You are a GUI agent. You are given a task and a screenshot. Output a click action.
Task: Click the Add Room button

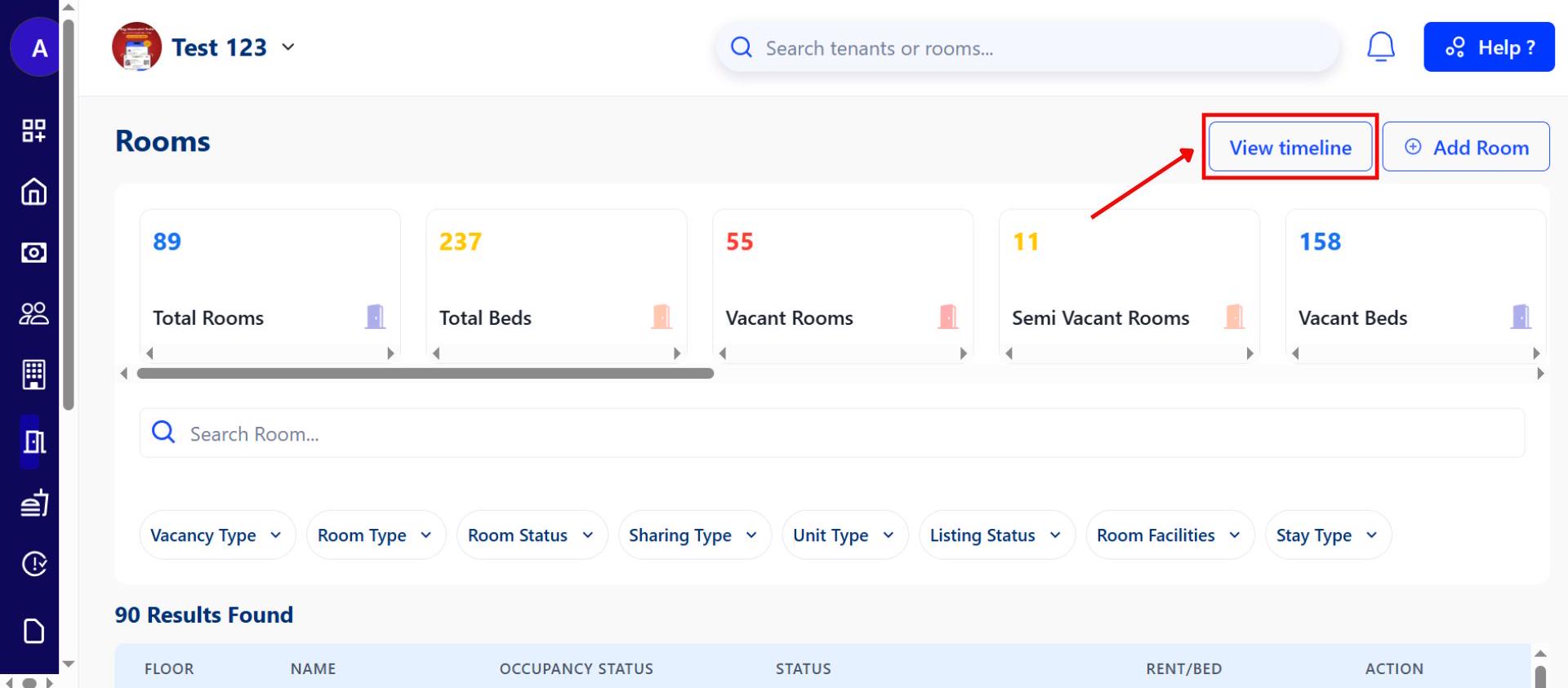1466,148
